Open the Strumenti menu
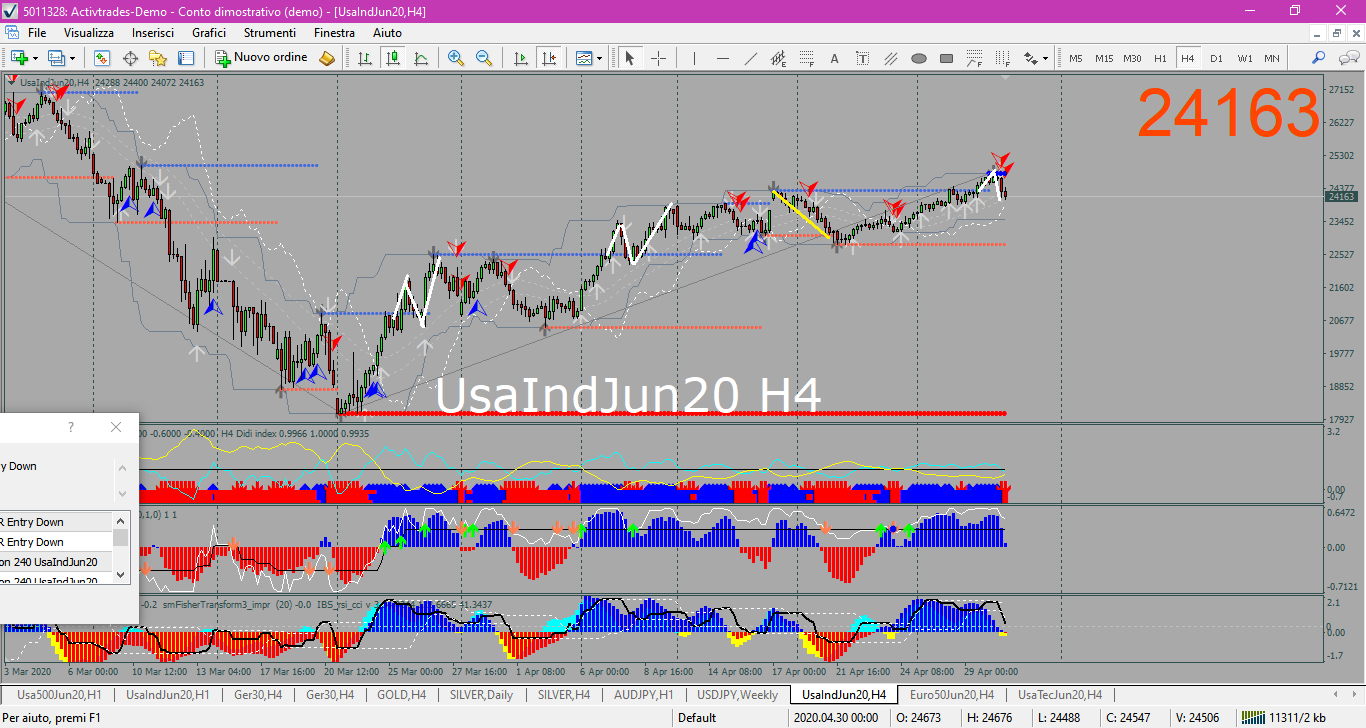Screen dimensions: 1366x728 (x=270, y=33)
